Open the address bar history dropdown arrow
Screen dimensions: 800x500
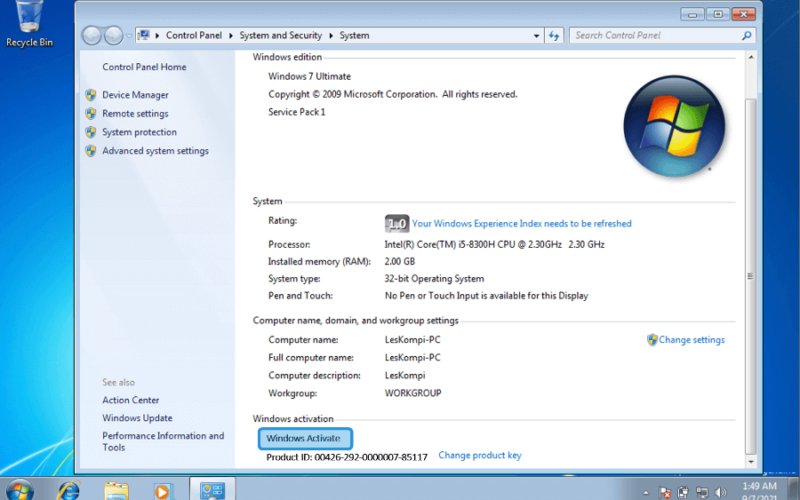[x=536, y=36]
